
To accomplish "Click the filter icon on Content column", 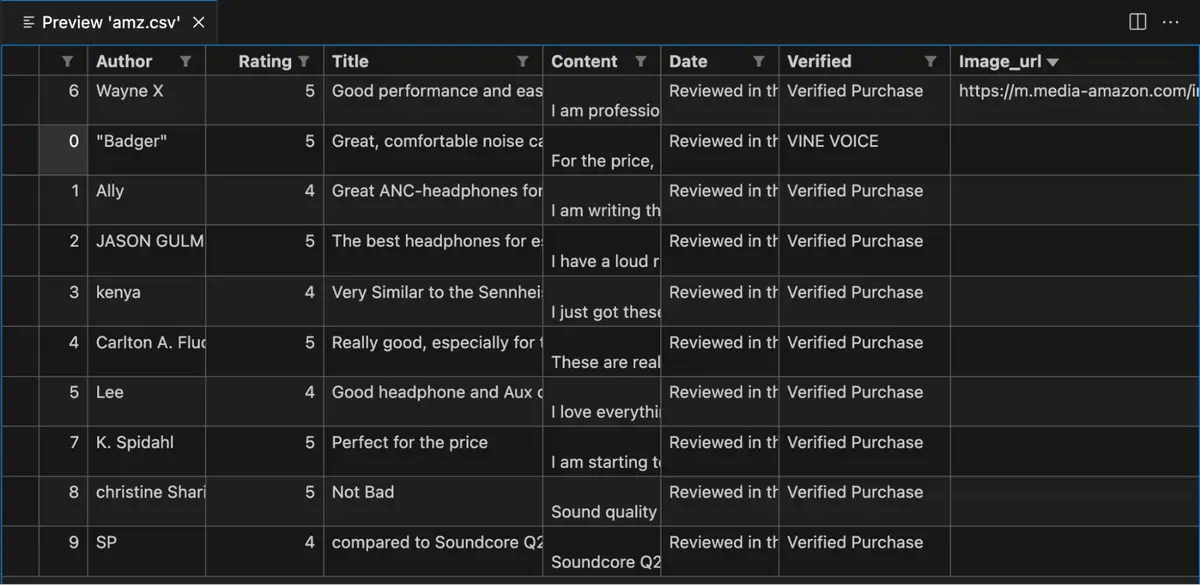I will (x=641, y=62).
